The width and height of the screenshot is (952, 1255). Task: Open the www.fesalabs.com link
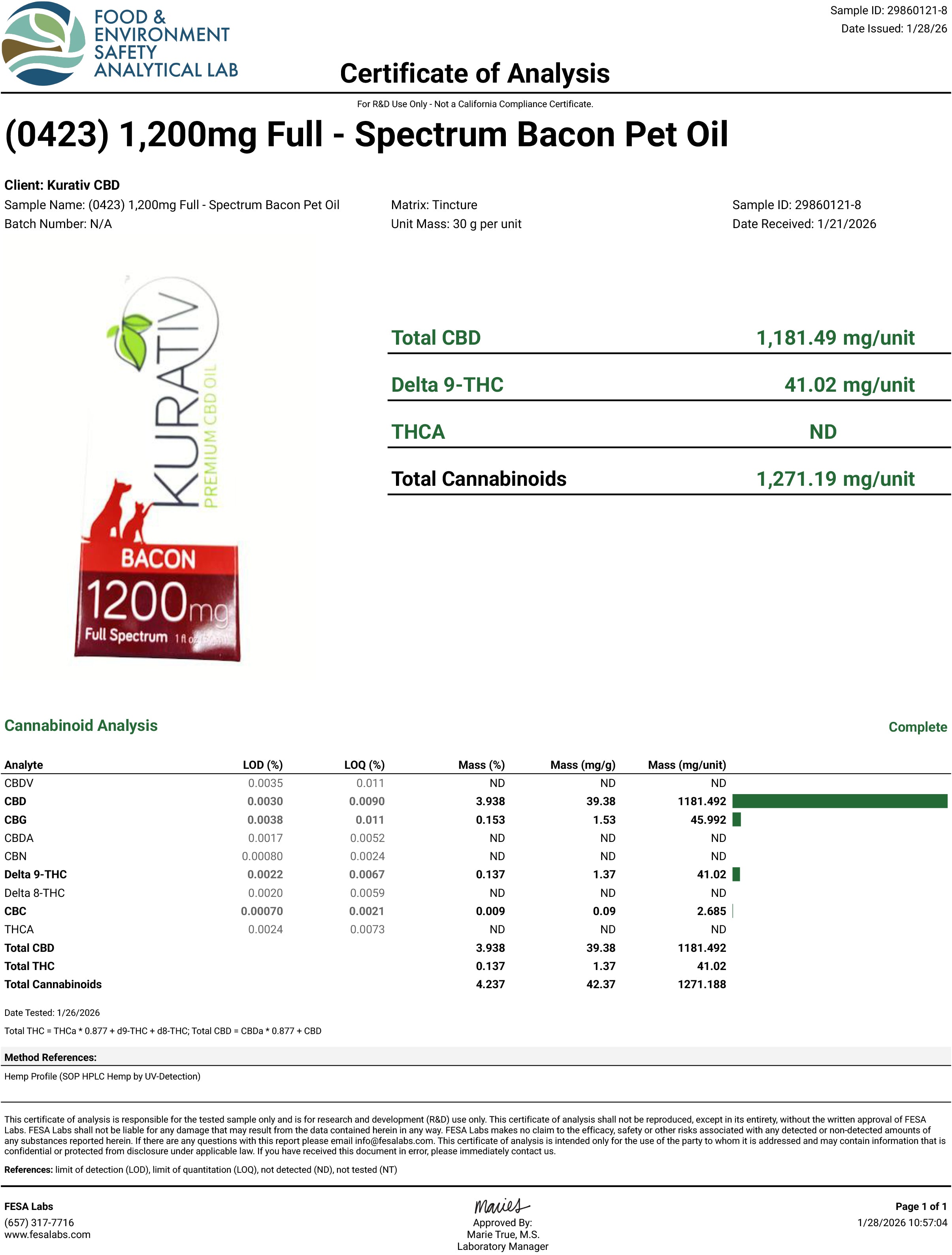47,1234
